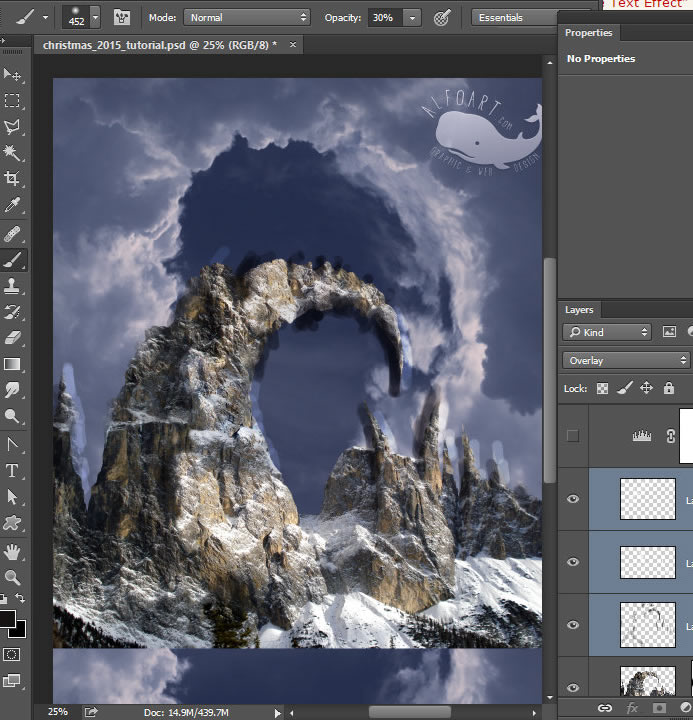693x720 pixels.
Task: Select the Hand tool
Action: coord(13,551)
